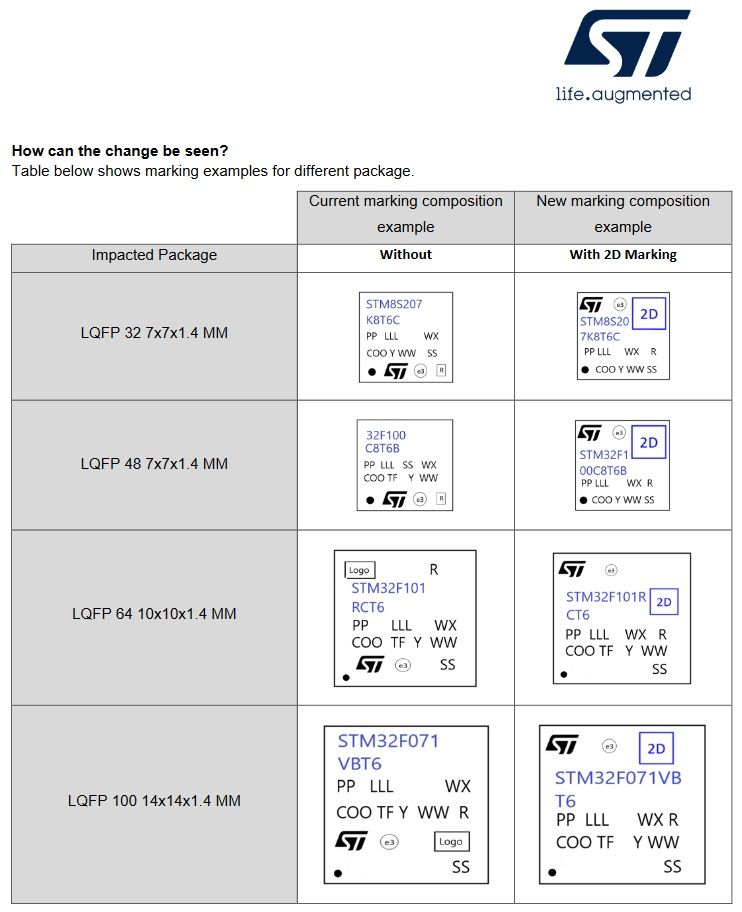Click the ST logo in LQFP 32 current marking
742x912 pixels.
click(397, 371)
